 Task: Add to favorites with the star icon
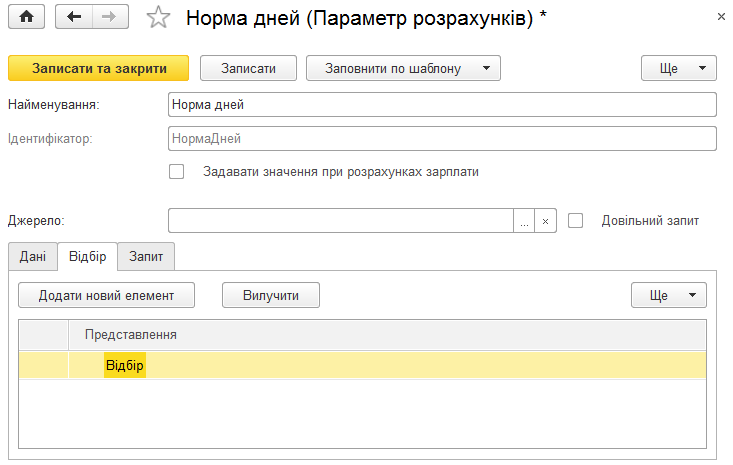pyautogui.click(x=158, y=18)
